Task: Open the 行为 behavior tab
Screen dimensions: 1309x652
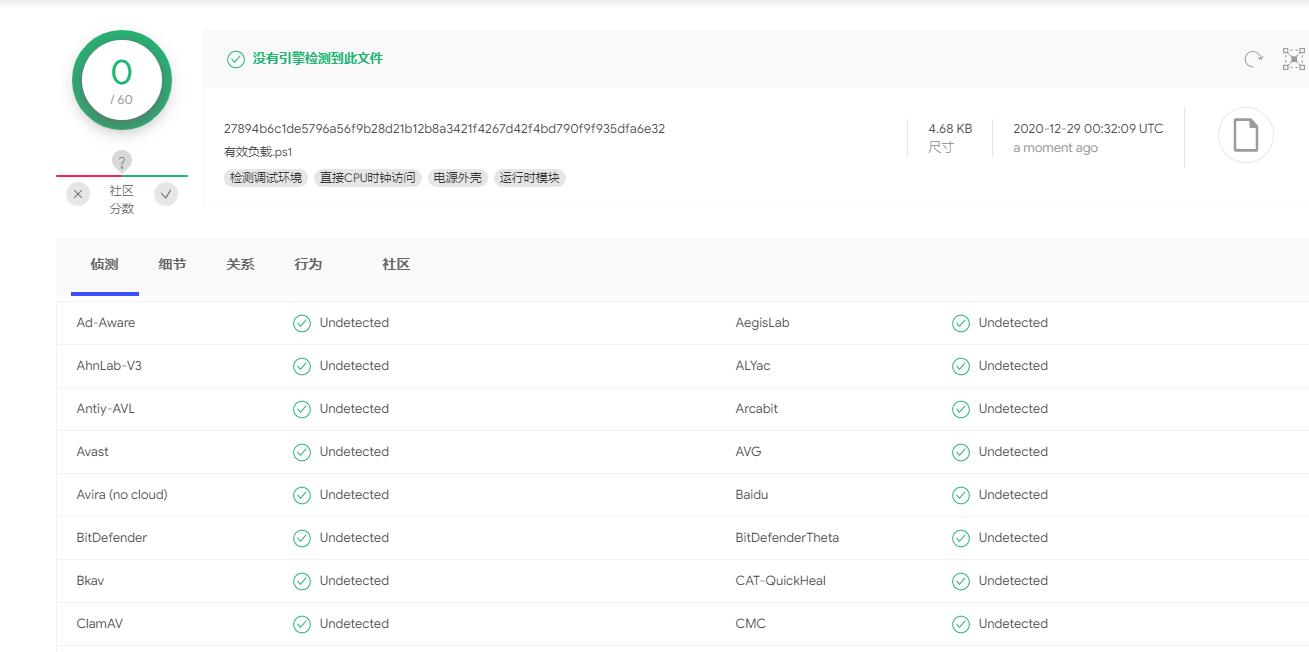Action: coord(308,265)
